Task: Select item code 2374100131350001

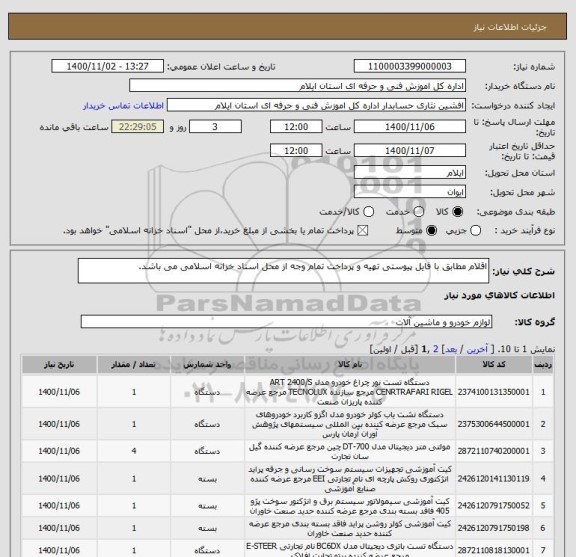Action: 494,392
